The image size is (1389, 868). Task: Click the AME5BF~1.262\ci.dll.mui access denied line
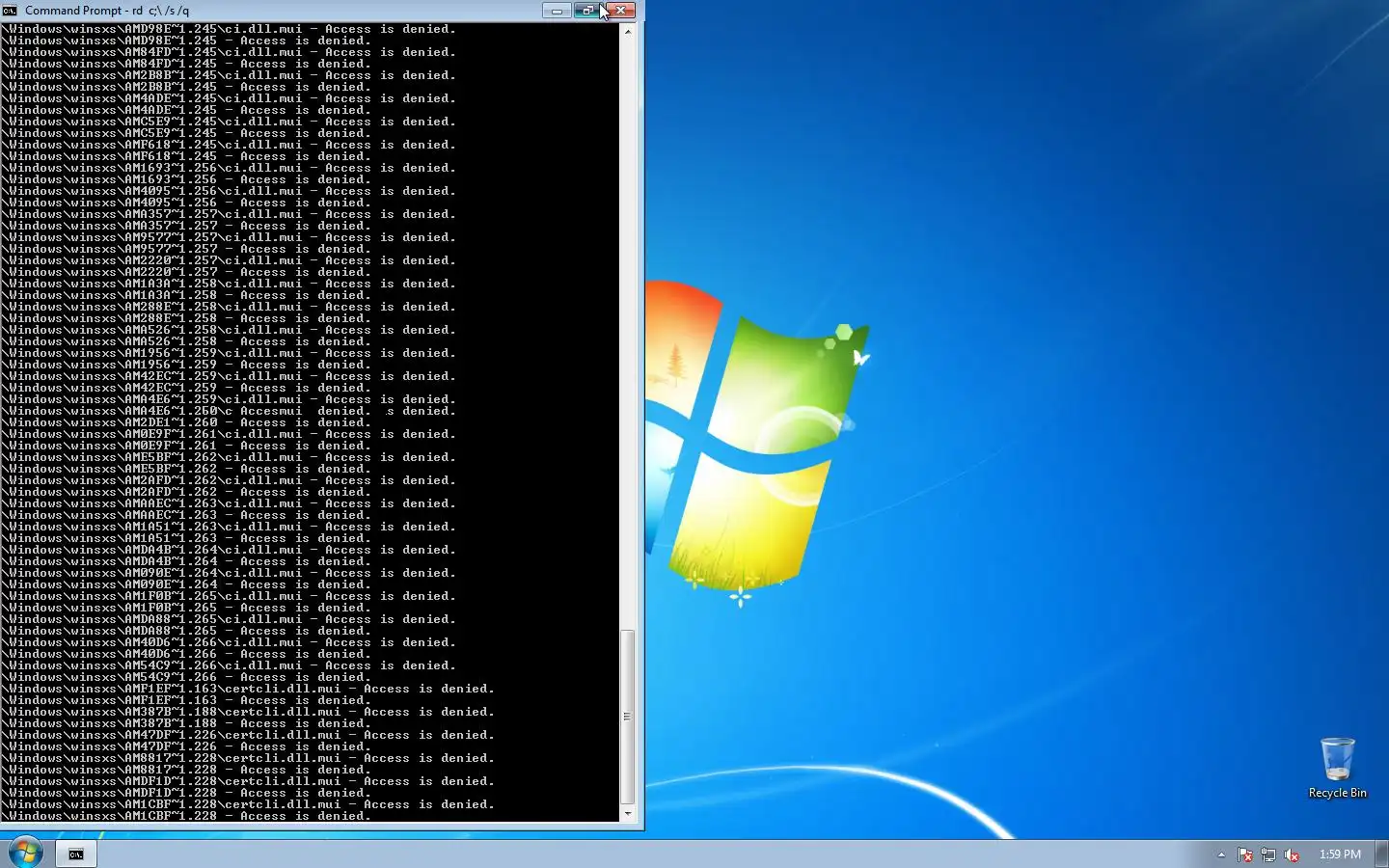pos(229,457)
